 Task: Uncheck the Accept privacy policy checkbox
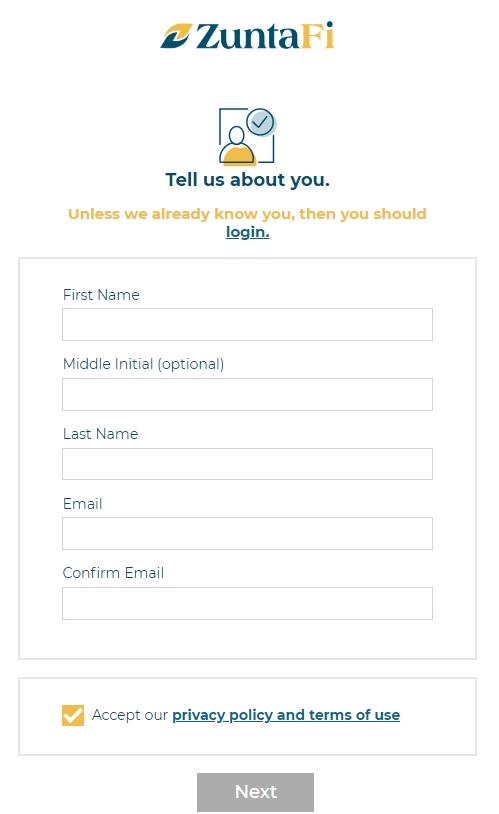point(73,715)
